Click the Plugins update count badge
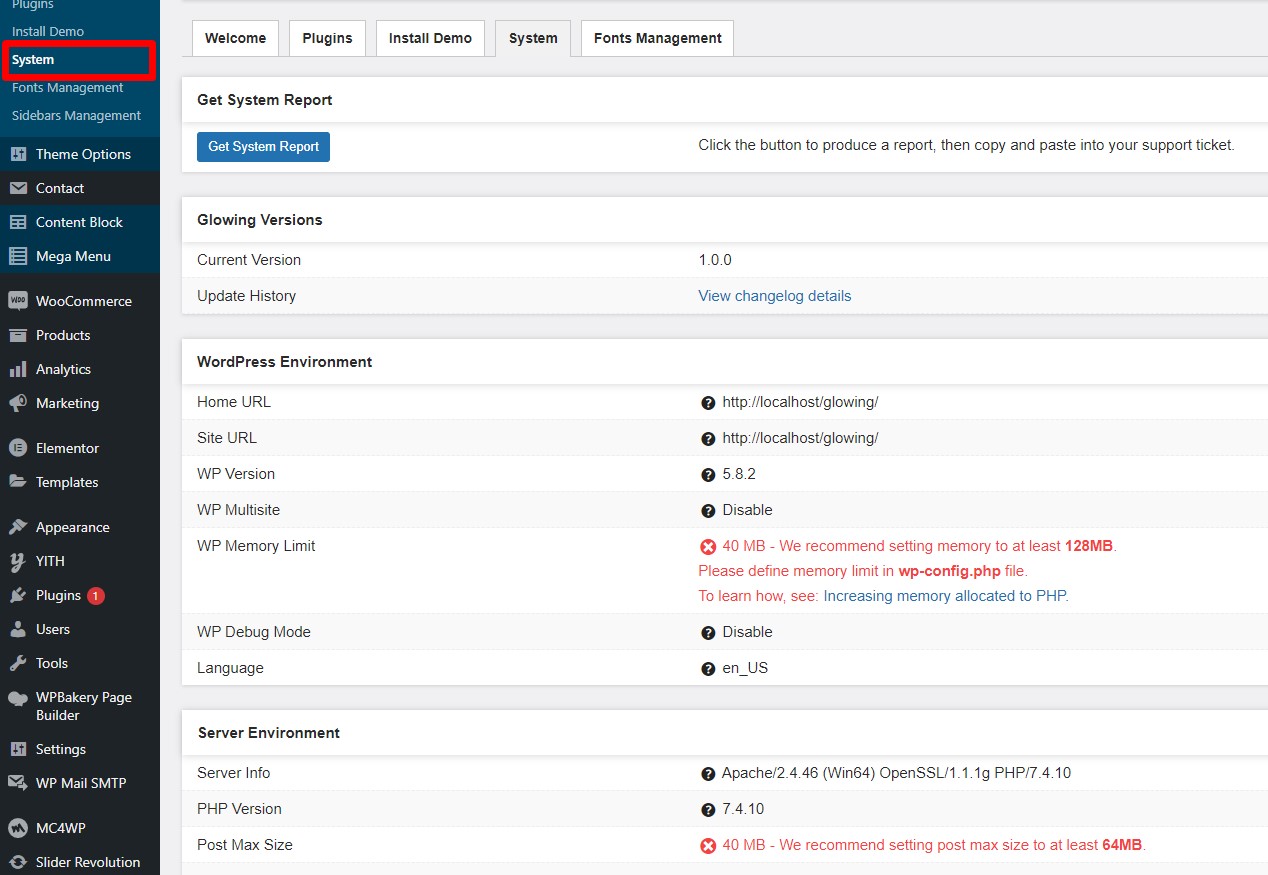This screenshot has height=875, width=1268. 96,596
